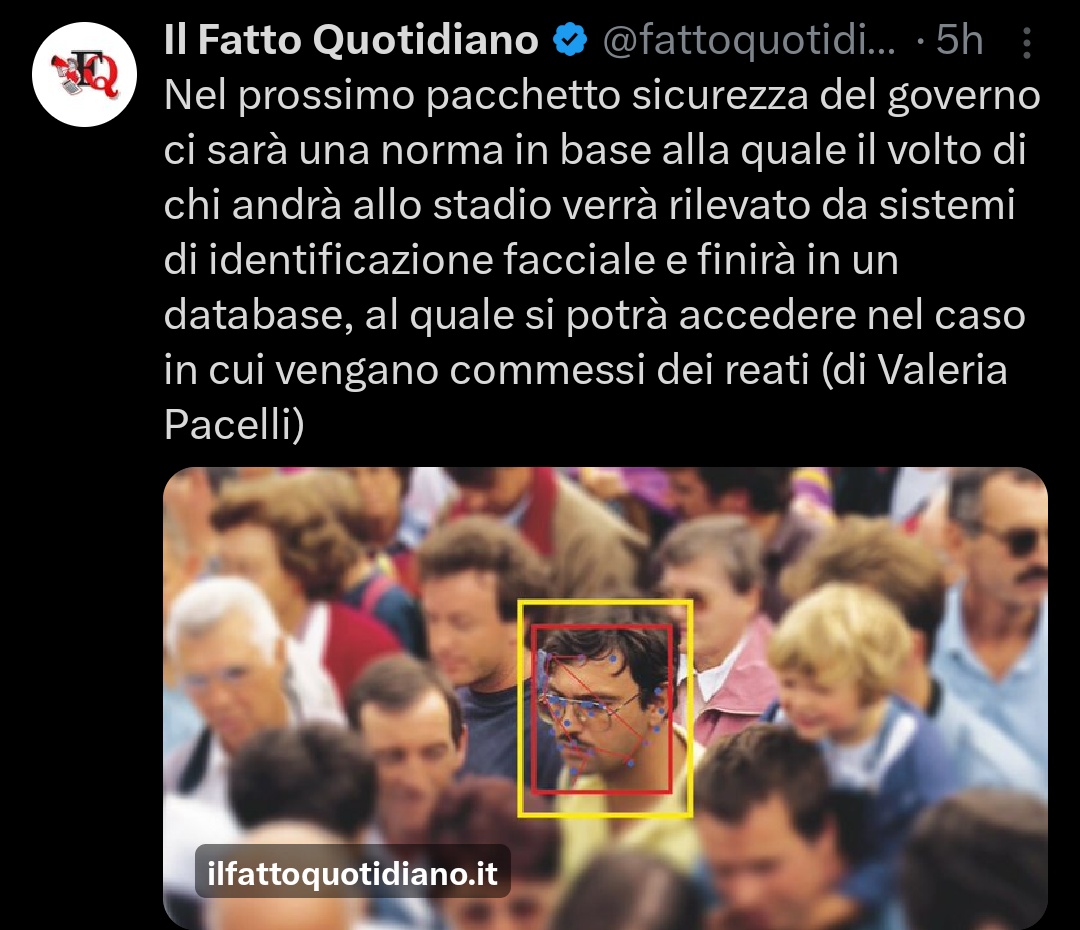Open the article preview card image
Screen dimensions: 1080x930
point(605,698)
